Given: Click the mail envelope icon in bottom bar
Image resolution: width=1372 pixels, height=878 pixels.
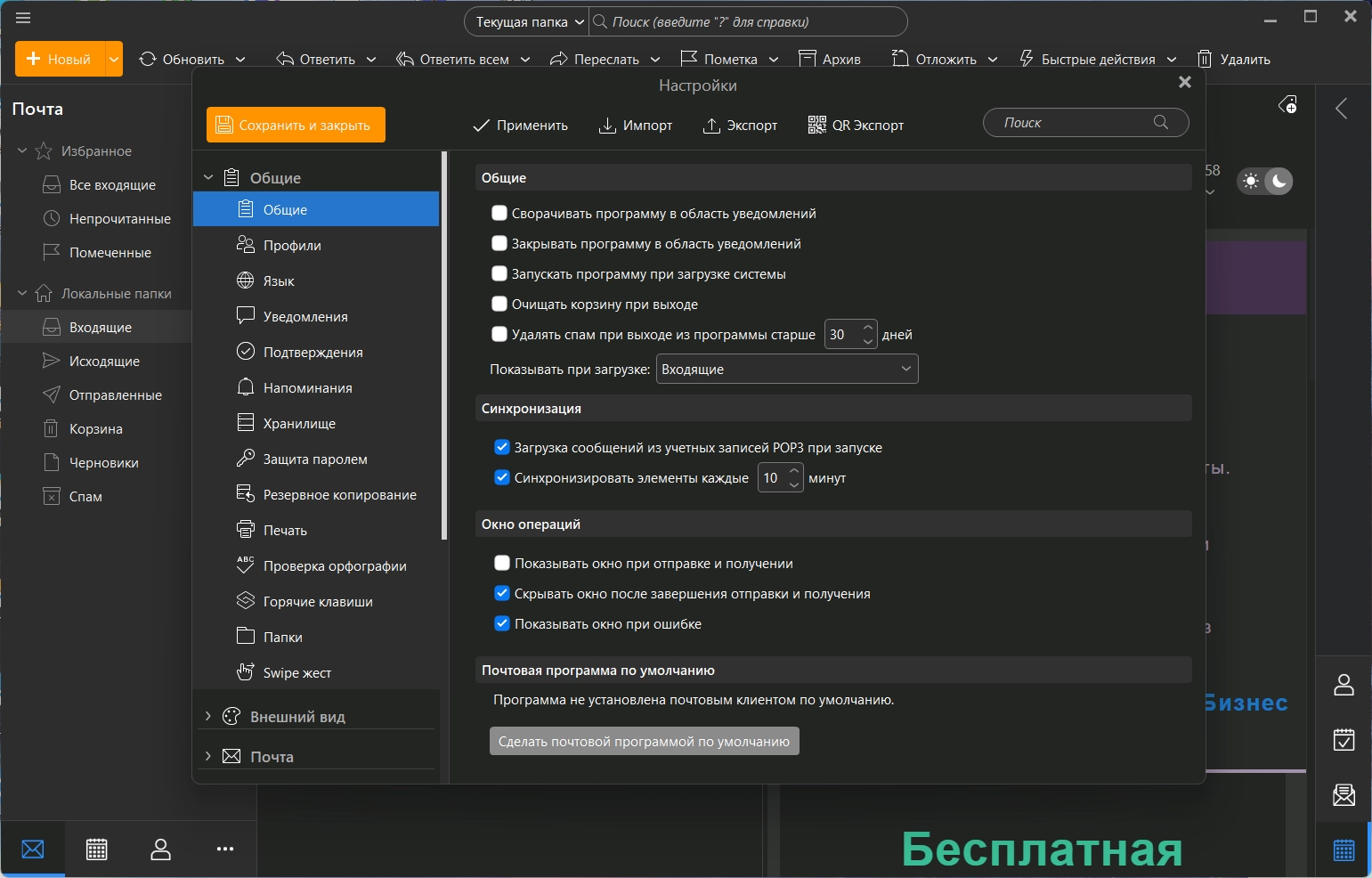Looking at the screenshot, I should coord(33,850).
